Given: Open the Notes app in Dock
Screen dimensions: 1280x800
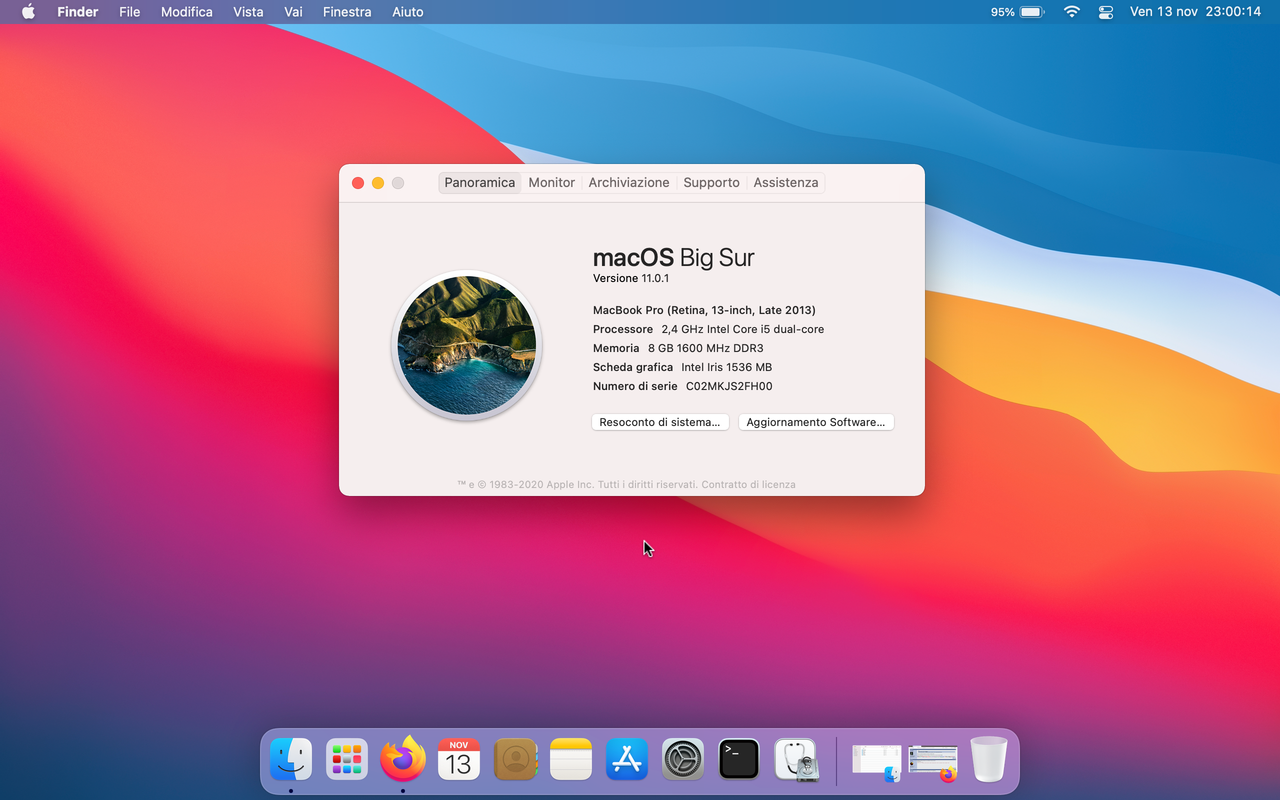Looking at the screenshot, I should point(571,760).
